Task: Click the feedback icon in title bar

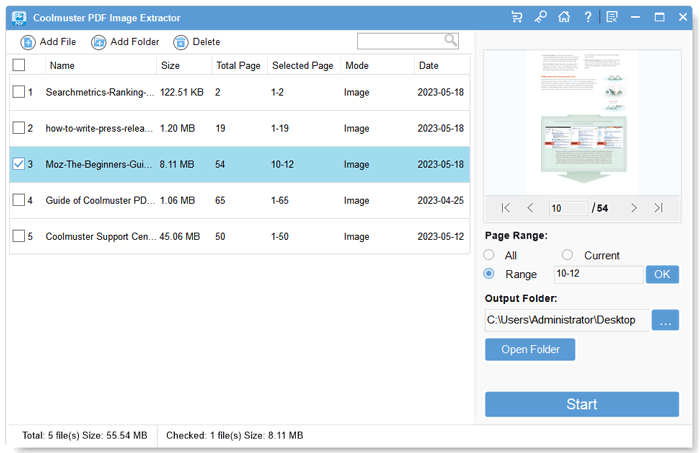Action: click(612, 17)
